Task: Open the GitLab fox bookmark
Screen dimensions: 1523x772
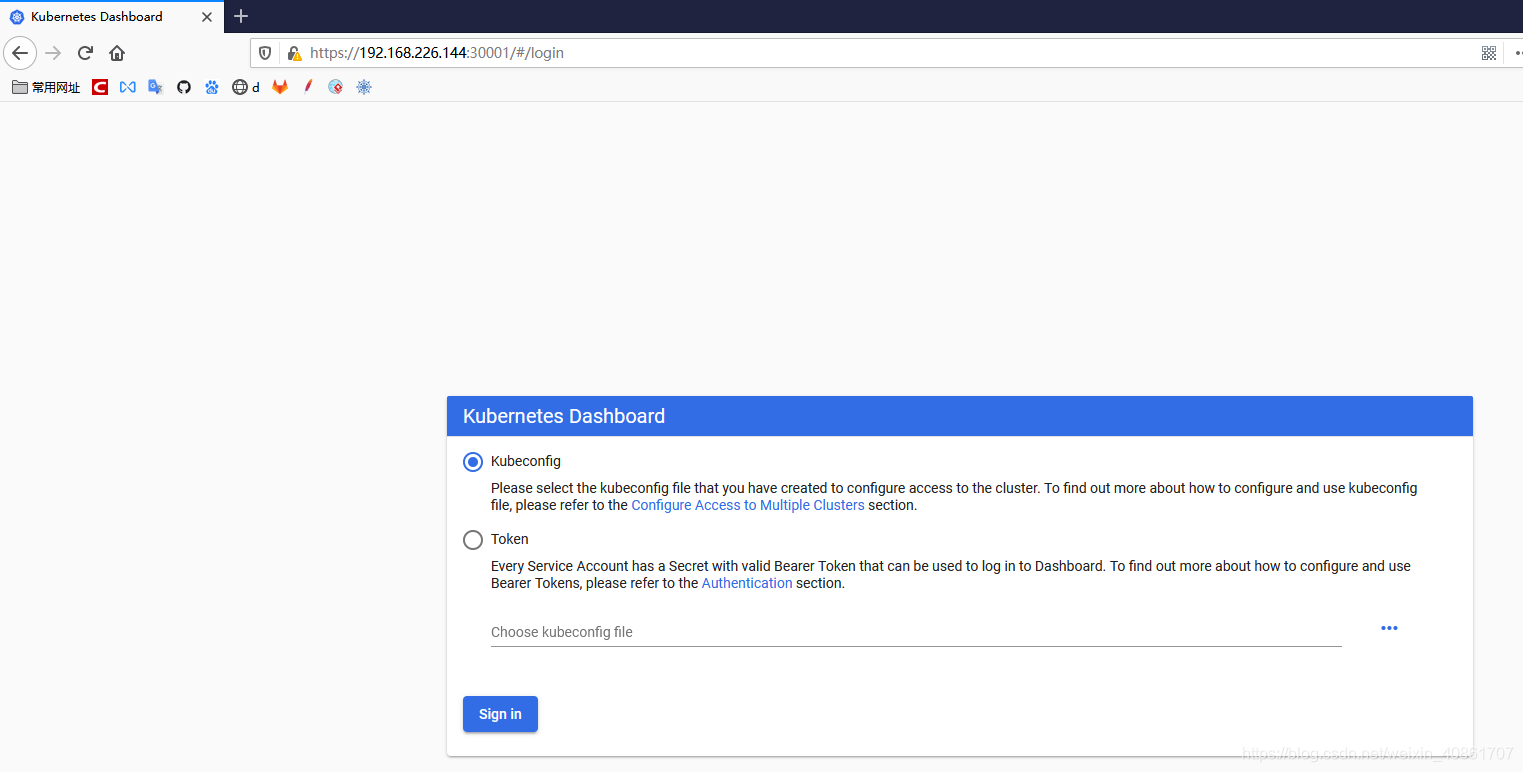Action: pos(280,87)
